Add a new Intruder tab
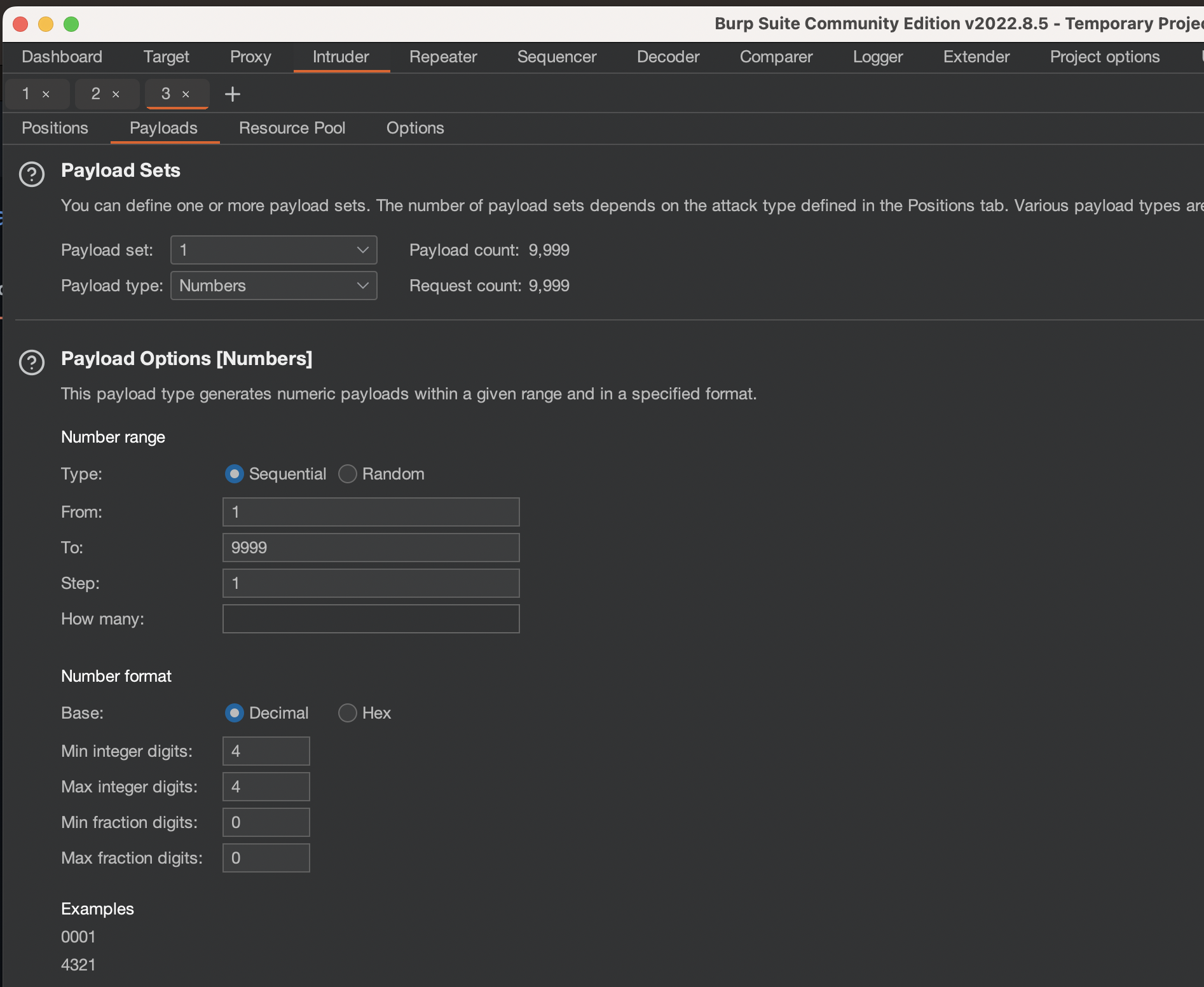The height and width of the screenshot is (987, 1204). [233, 94]
